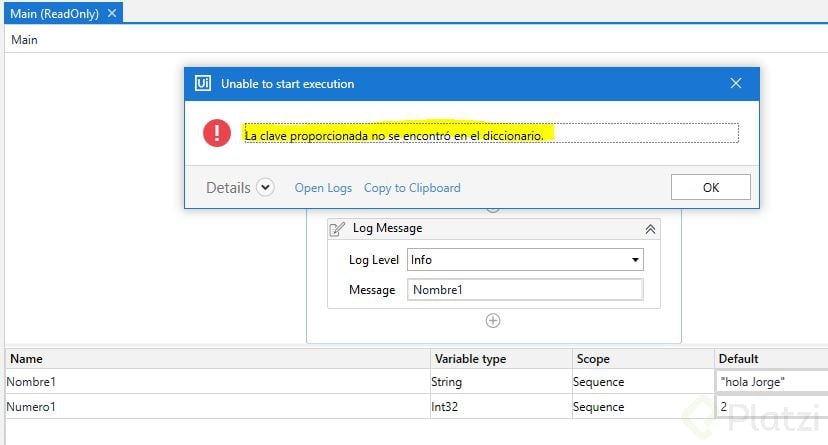Open Logs from the error dialog
The width and height of the screenshot is (828, 445).
point(323,188)
